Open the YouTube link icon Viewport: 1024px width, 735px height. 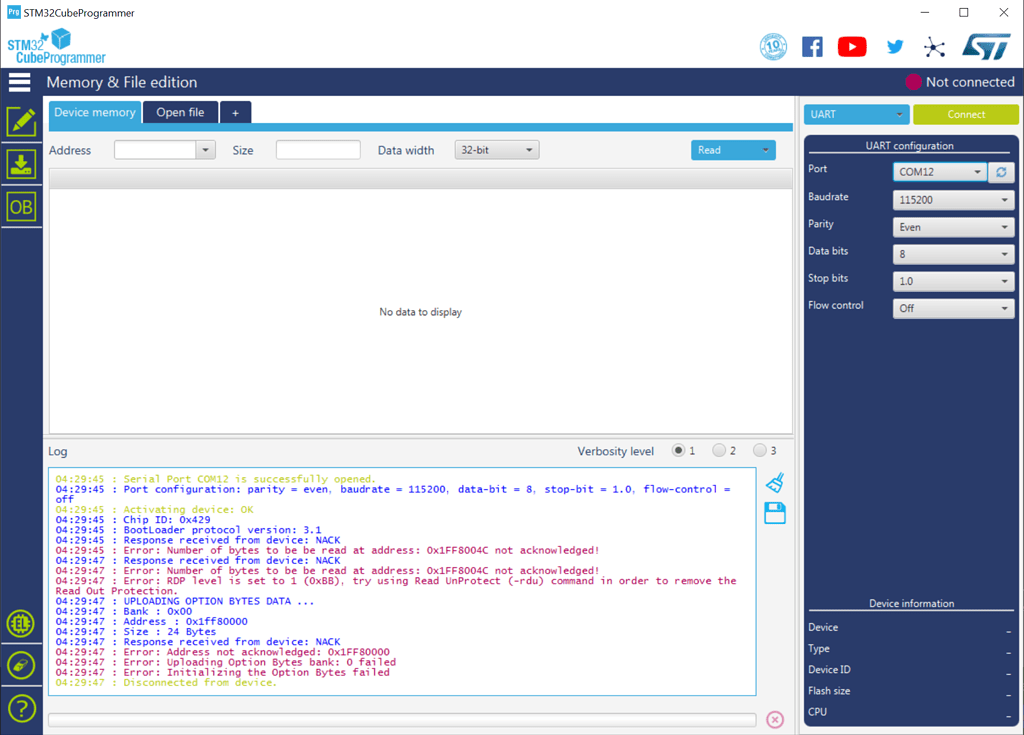[x=852, y=46]
